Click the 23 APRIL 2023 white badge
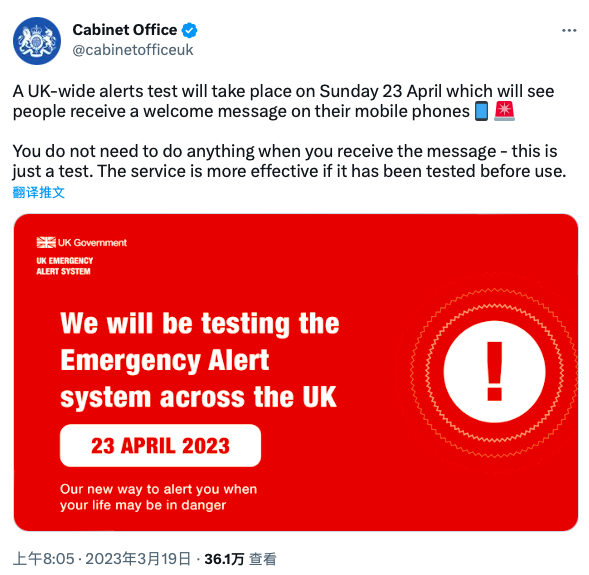 click(160, 445)
